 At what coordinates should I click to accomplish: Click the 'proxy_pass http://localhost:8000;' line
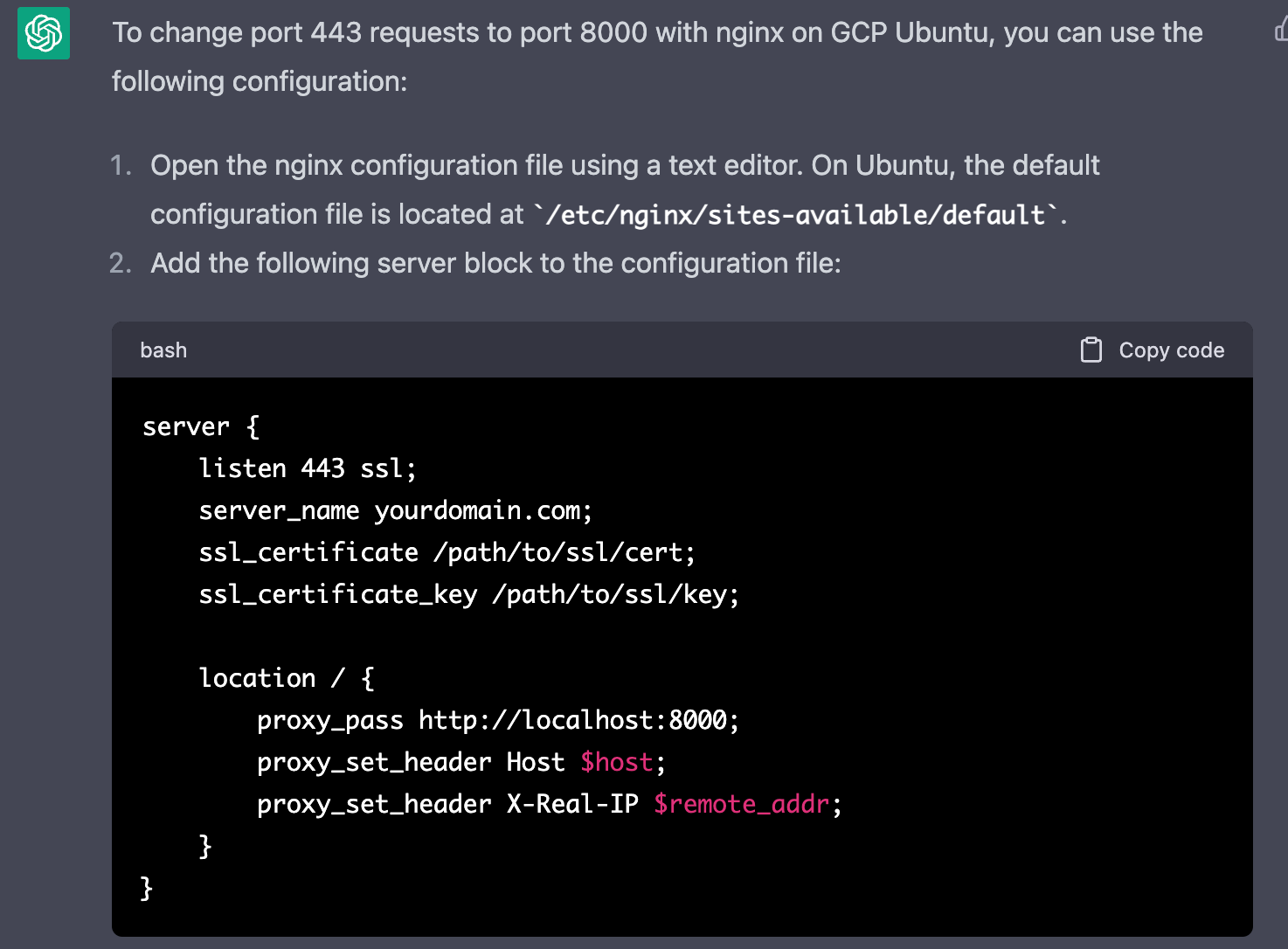[498, 720]
